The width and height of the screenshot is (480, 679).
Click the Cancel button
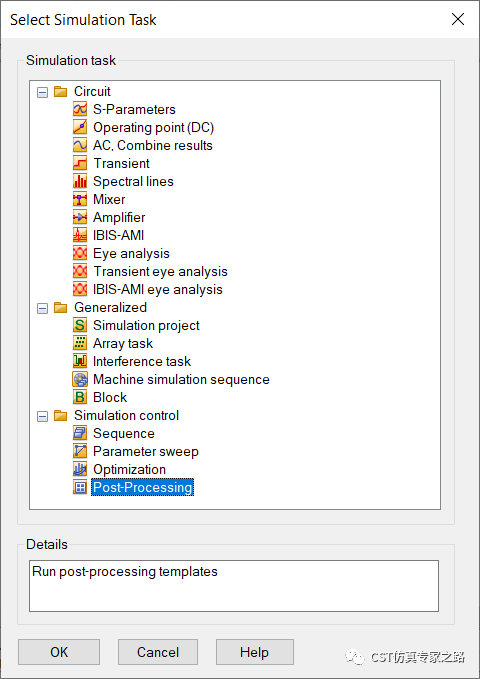click(158, 652)
